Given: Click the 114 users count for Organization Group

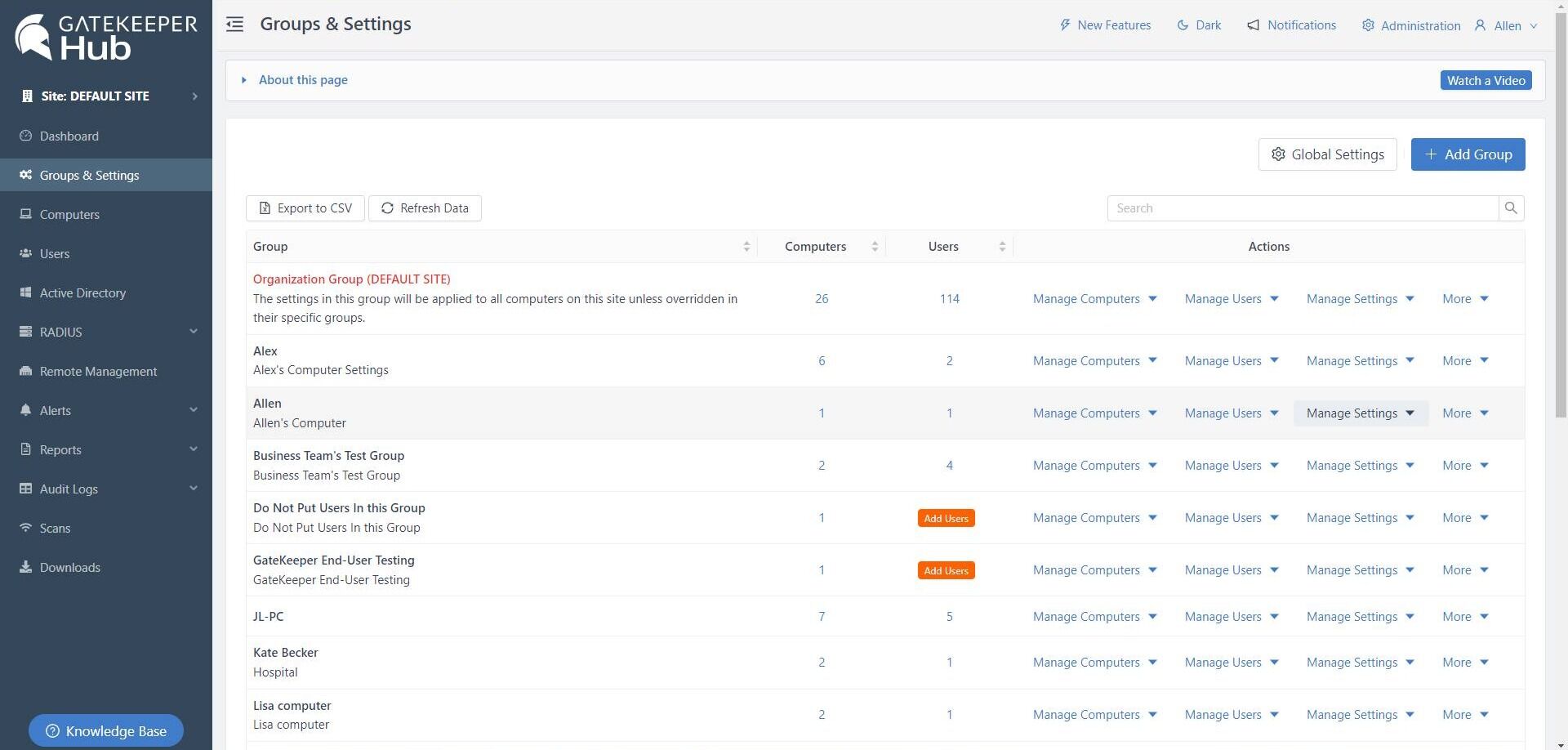Looking at the screenshot, I should [x=949, y=299].
